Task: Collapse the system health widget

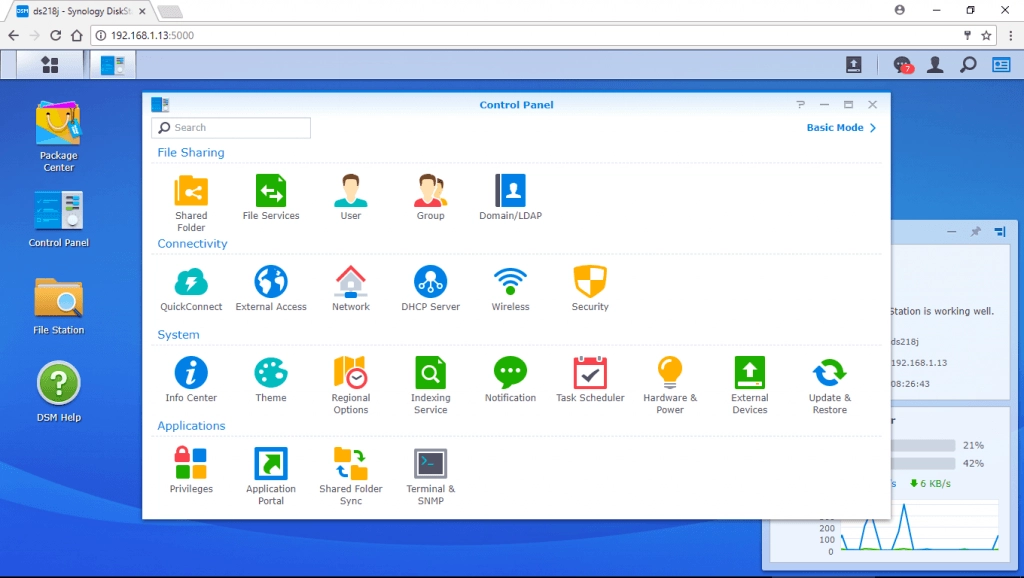Action: 951,230
